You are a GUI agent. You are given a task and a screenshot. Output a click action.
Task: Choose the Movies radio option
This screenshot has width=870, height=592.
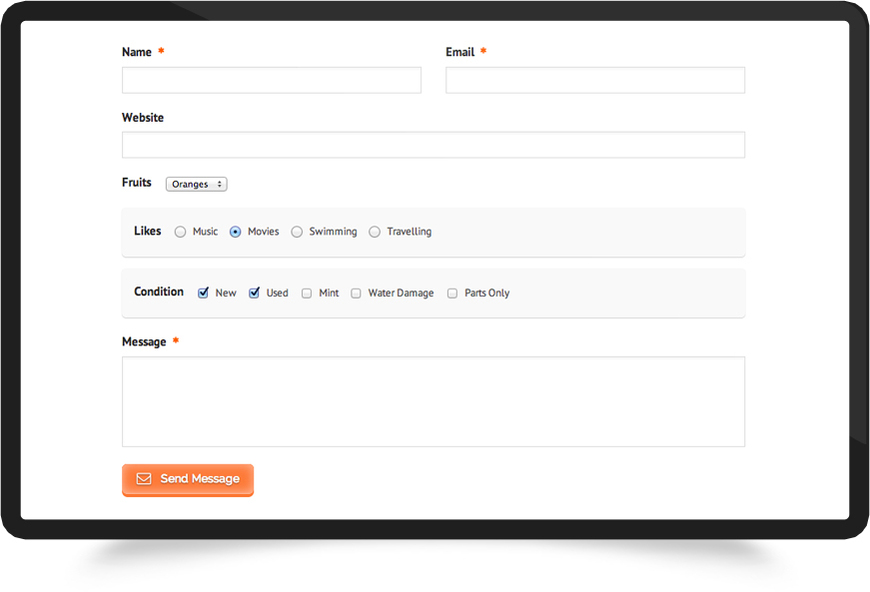(x=236, y=232)
